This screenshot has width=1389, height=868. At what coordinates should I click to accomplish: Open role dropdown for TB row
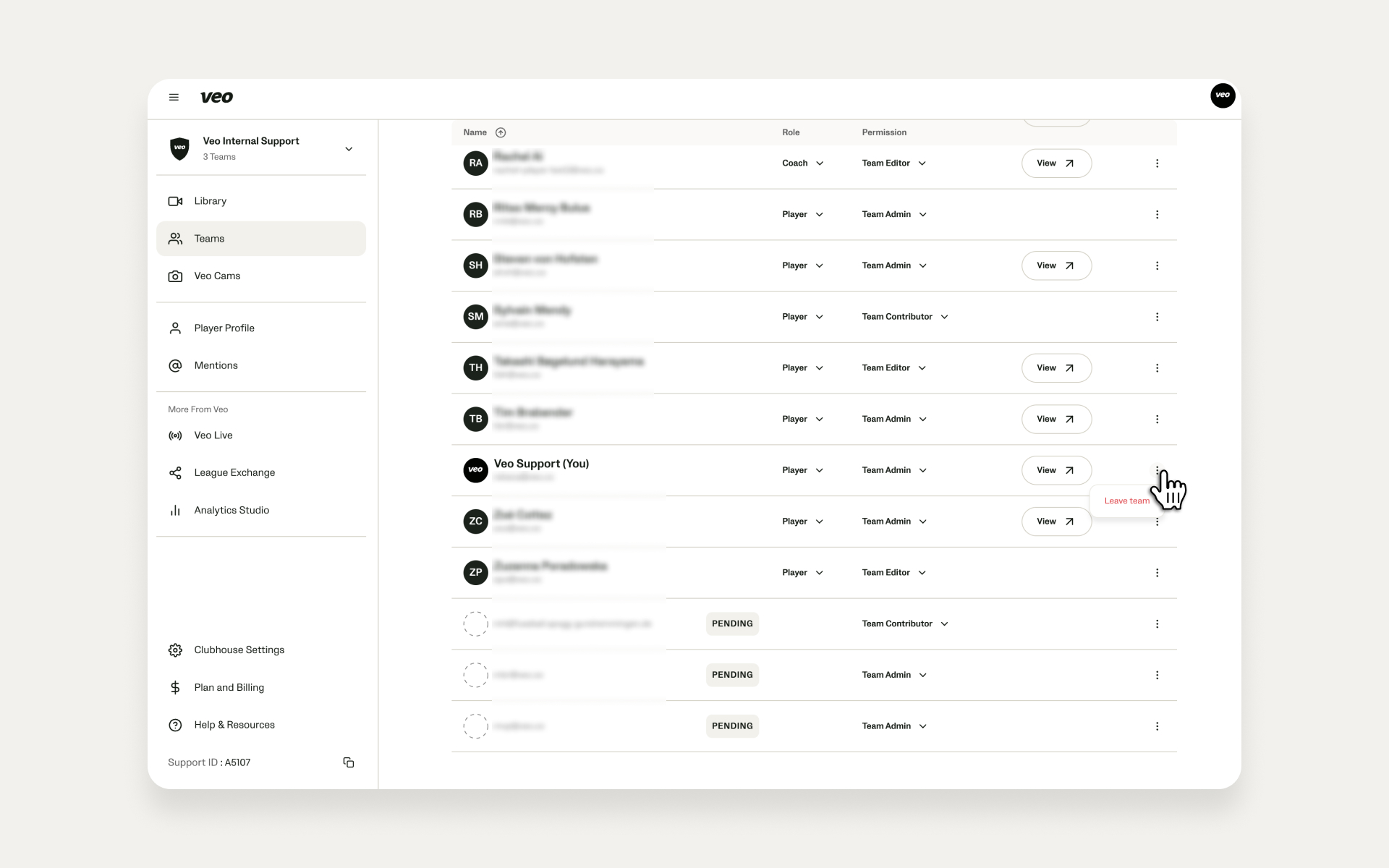click(x=803, y=420)
